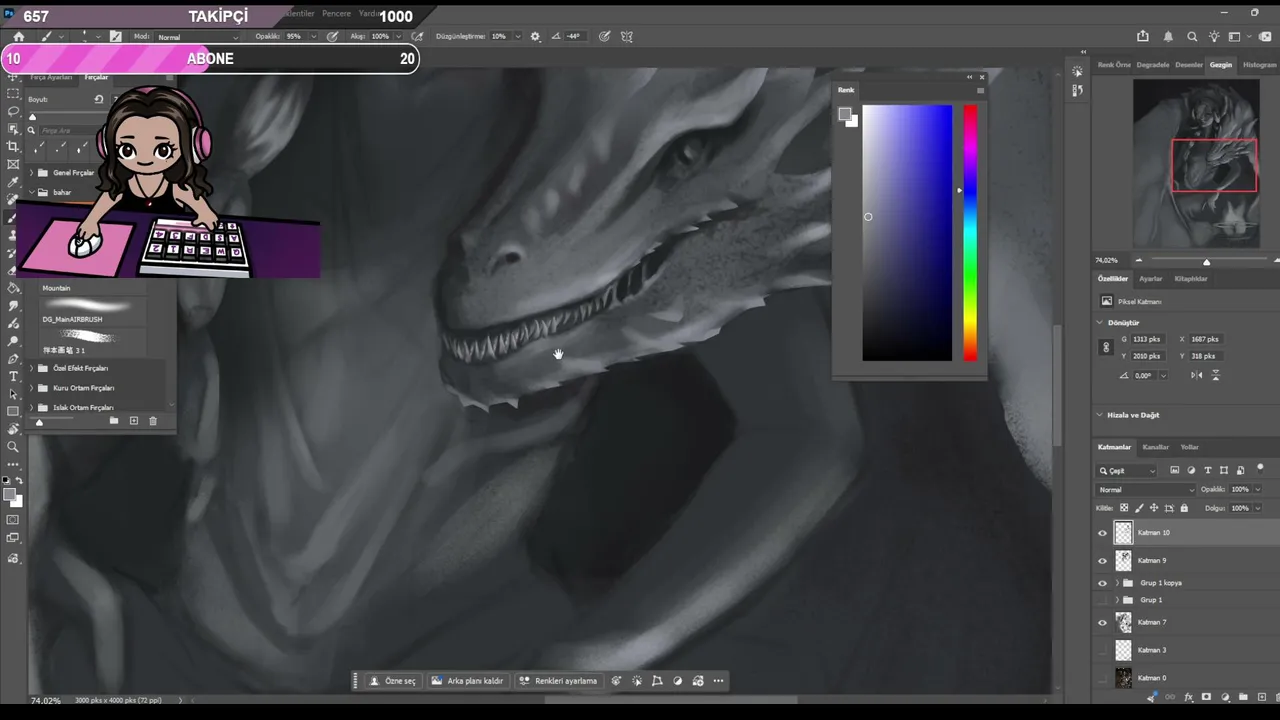
Task: Choose the Eyedropper tool
Action: 13,182
